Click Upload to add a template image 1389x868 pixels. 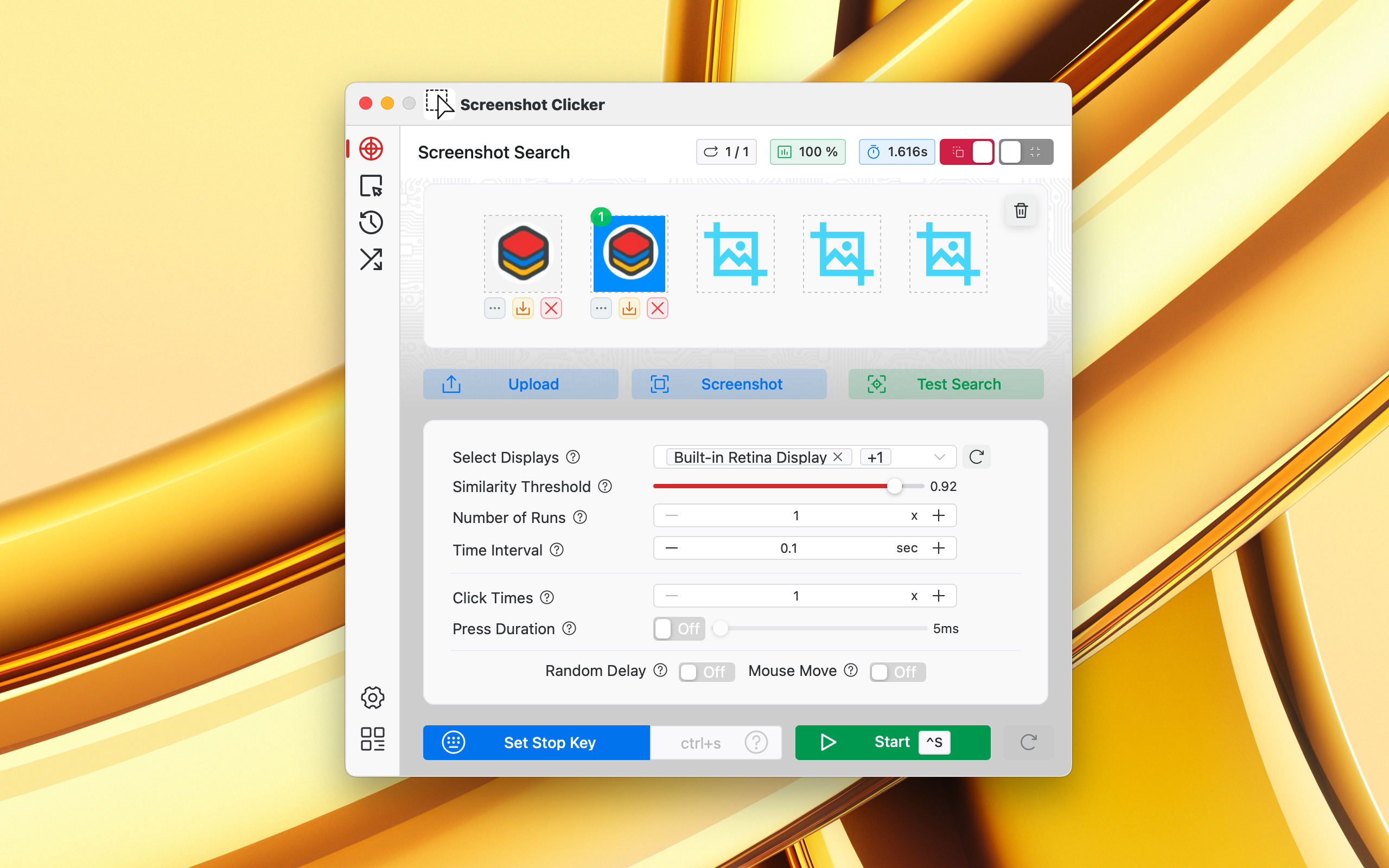click(520, 384)
